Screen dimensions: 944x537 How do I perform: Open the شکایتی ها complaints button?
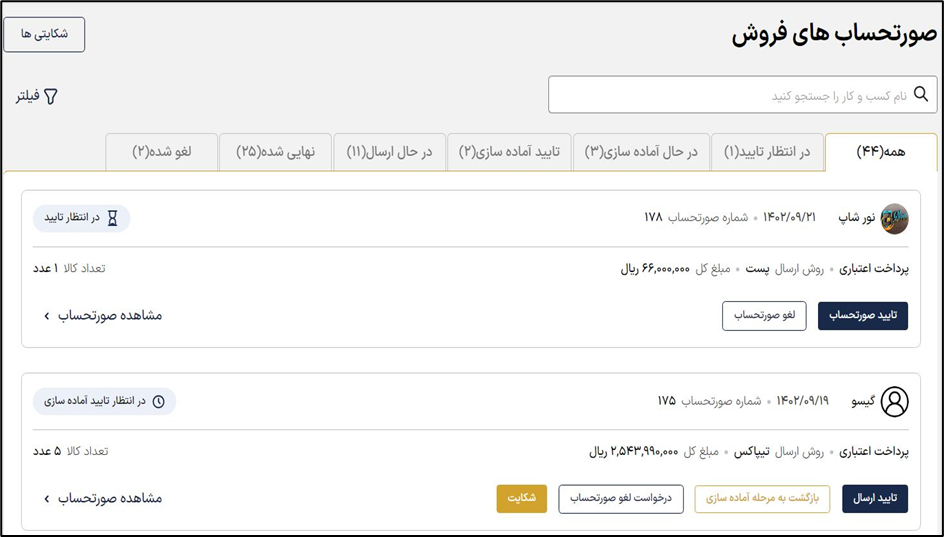44,34
